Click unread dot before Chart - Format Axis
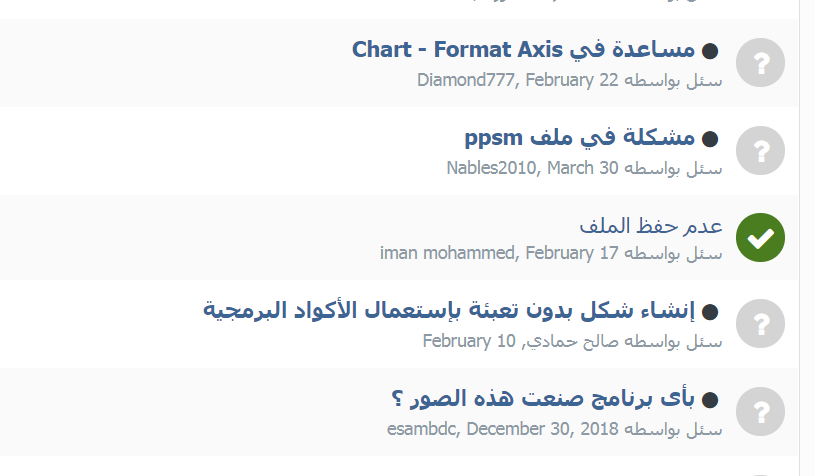Viewport: 815px width, 476px height. (x=710, y=51)
